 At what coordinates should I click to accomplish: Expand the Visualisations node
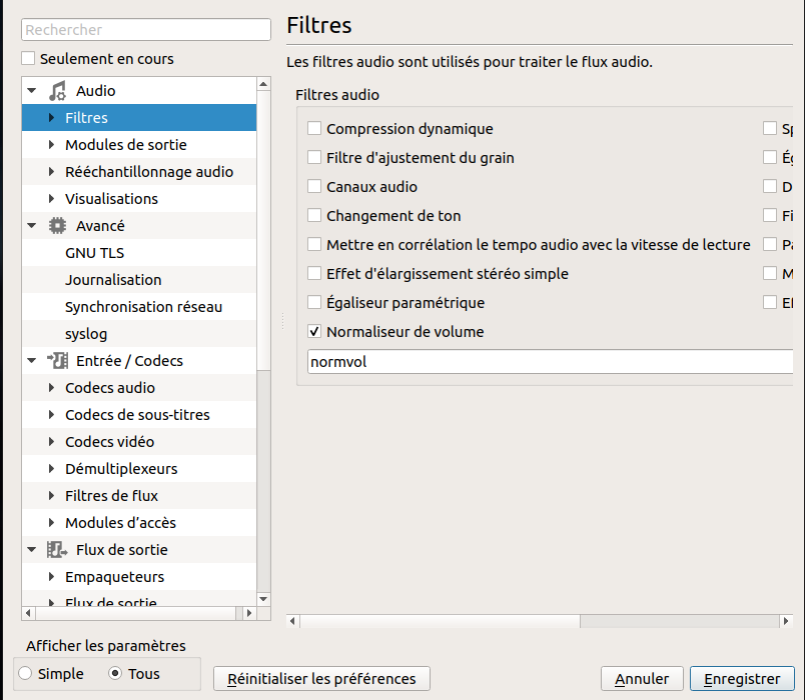pyautogui.click(x=51, y=199)
